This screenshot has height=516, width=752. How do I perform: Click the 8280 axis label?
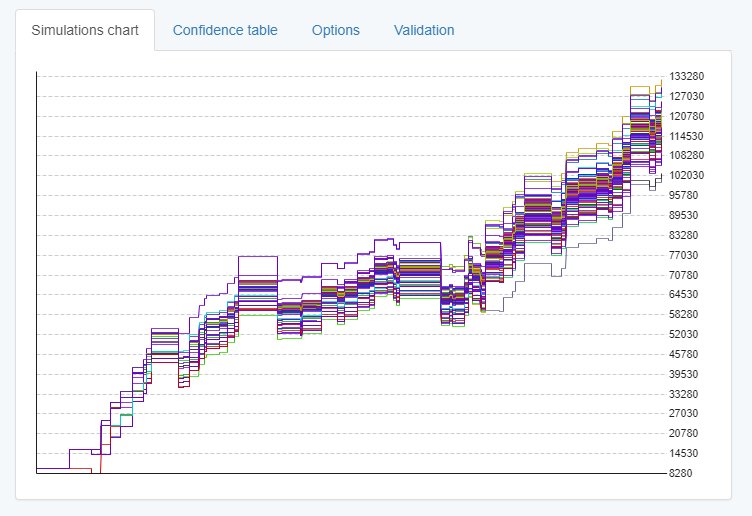click(681, 473)
